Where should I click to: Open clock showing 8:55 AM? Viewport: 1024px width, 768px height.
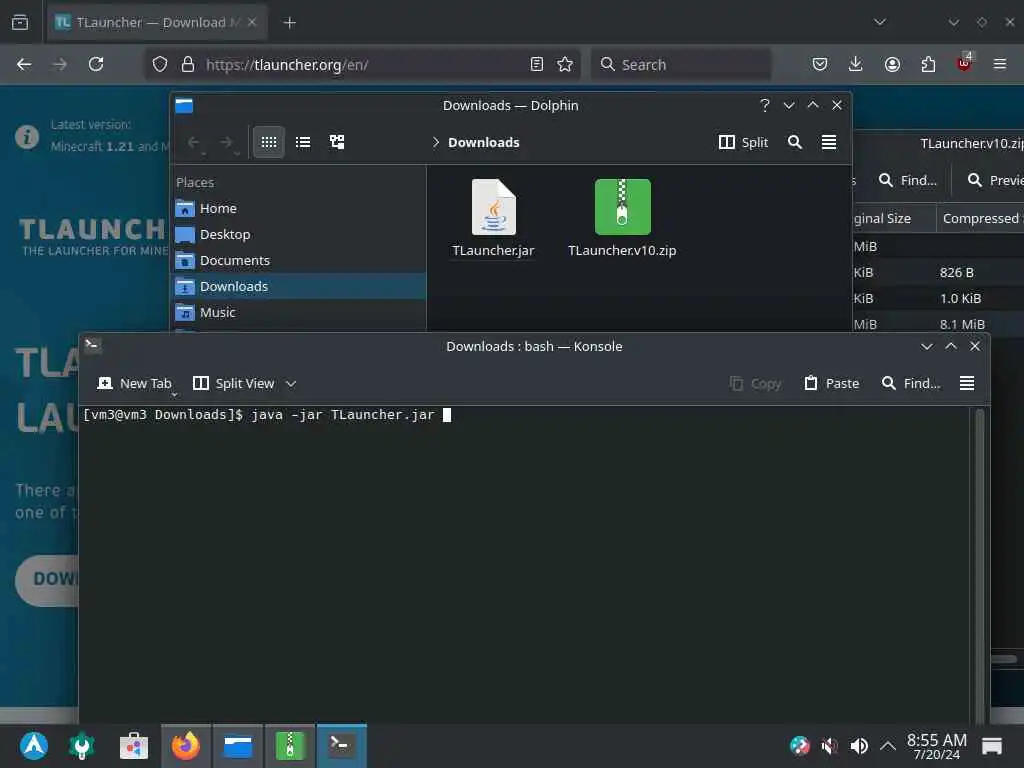pos(936,746)
